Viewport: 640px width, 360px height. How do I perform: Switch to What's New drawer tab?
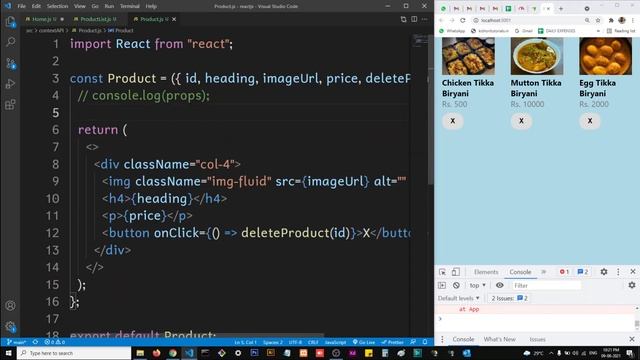(500, 339)
